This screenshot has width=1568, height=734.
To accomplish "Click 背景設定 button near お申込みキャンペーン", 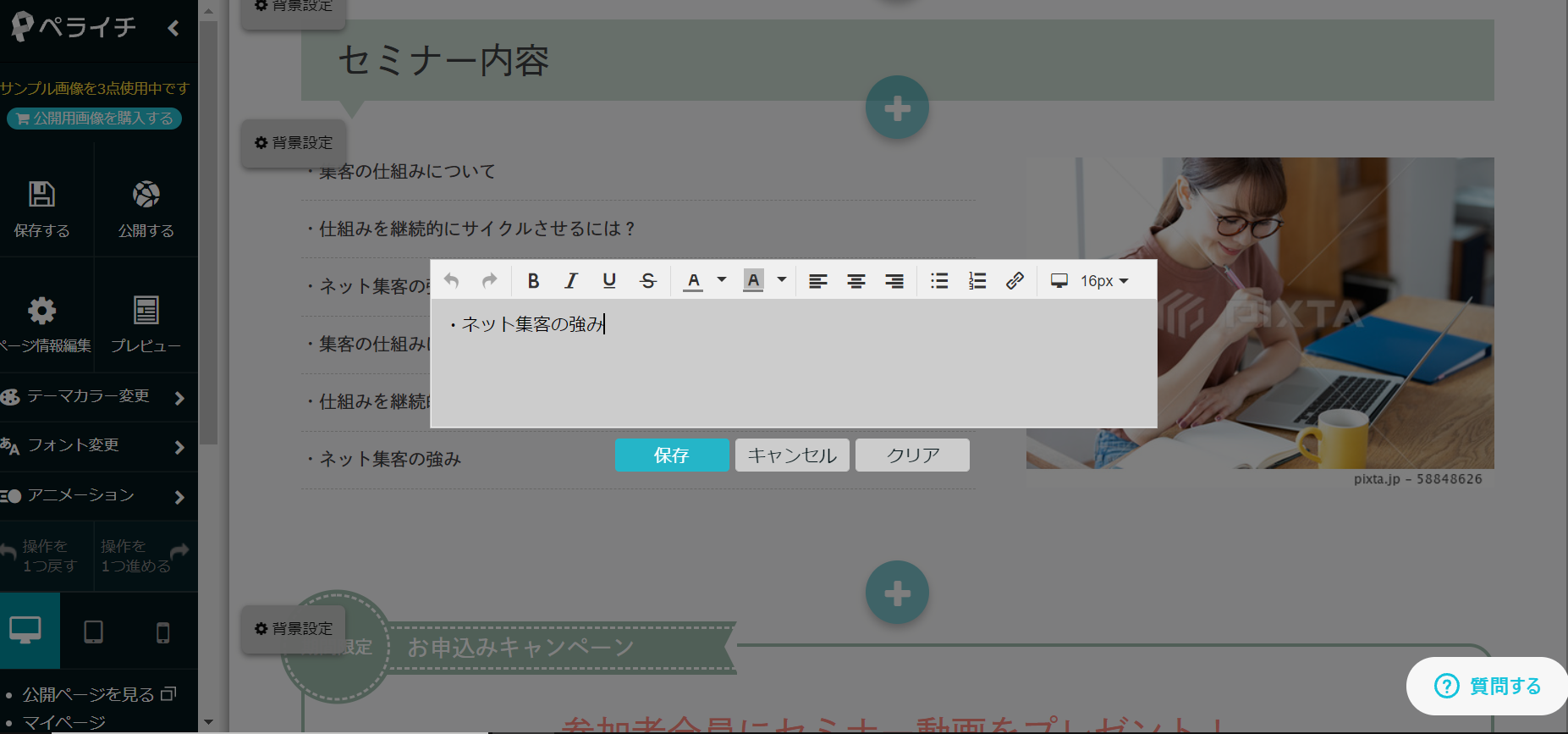I will point(294,629).
